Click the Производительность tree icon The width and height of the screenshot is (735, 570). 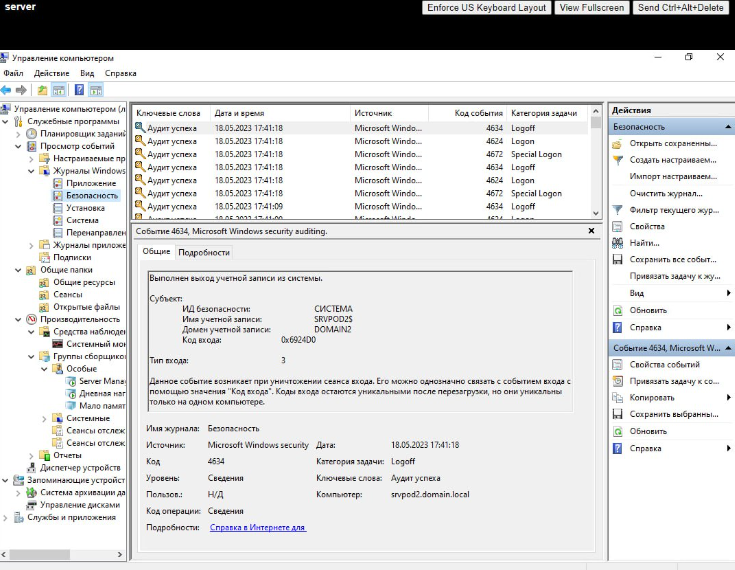pos(31,319)
